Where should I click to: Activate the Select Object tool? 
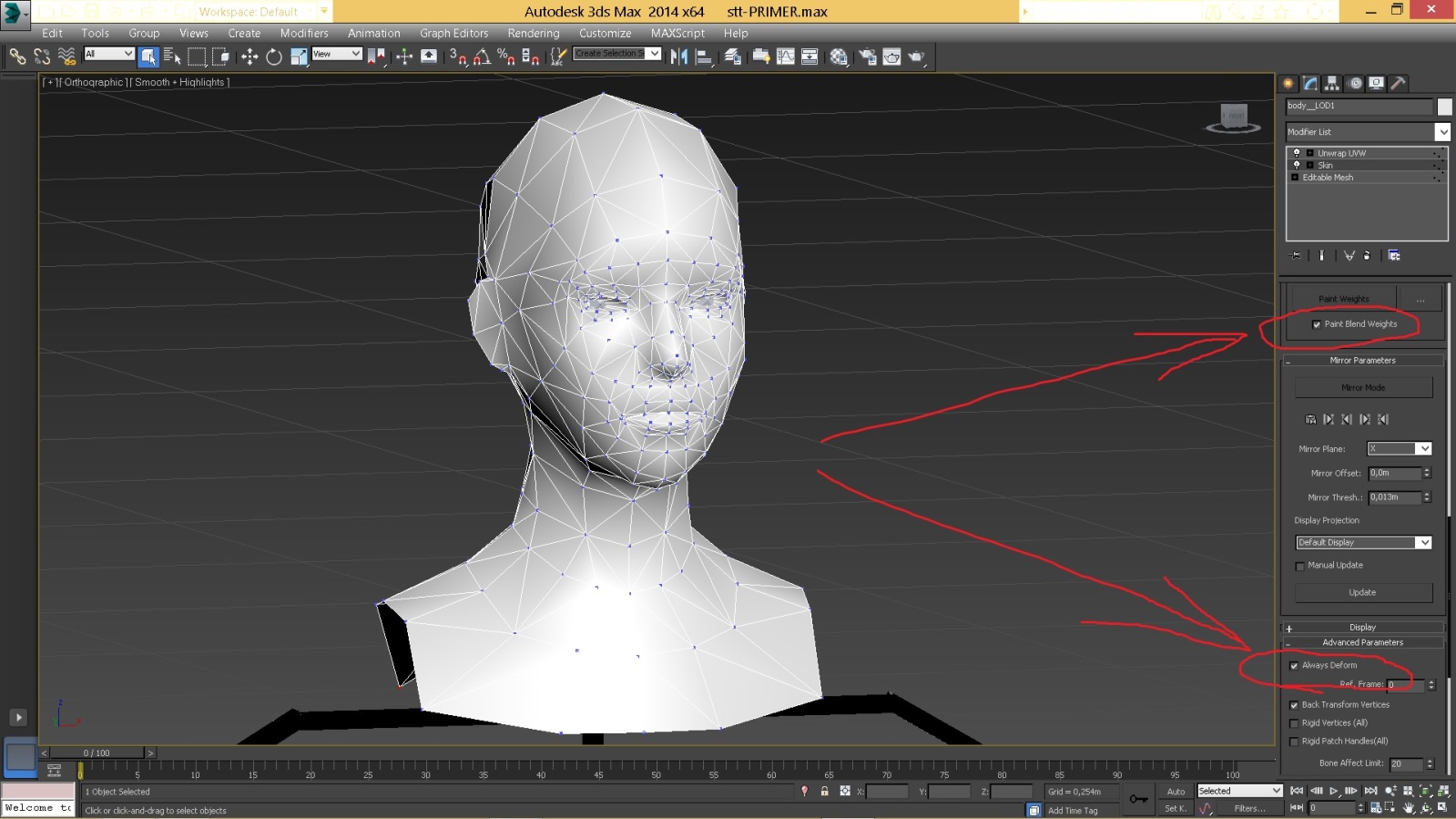click(148, 56)
